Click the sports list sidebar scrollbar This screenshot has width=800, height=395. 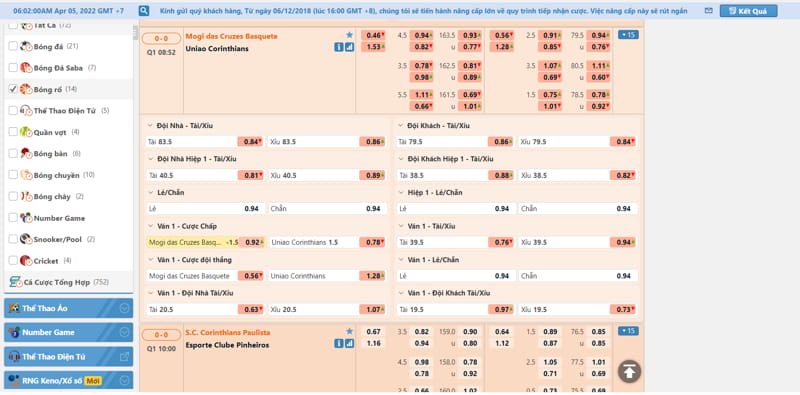click(135, 33)
